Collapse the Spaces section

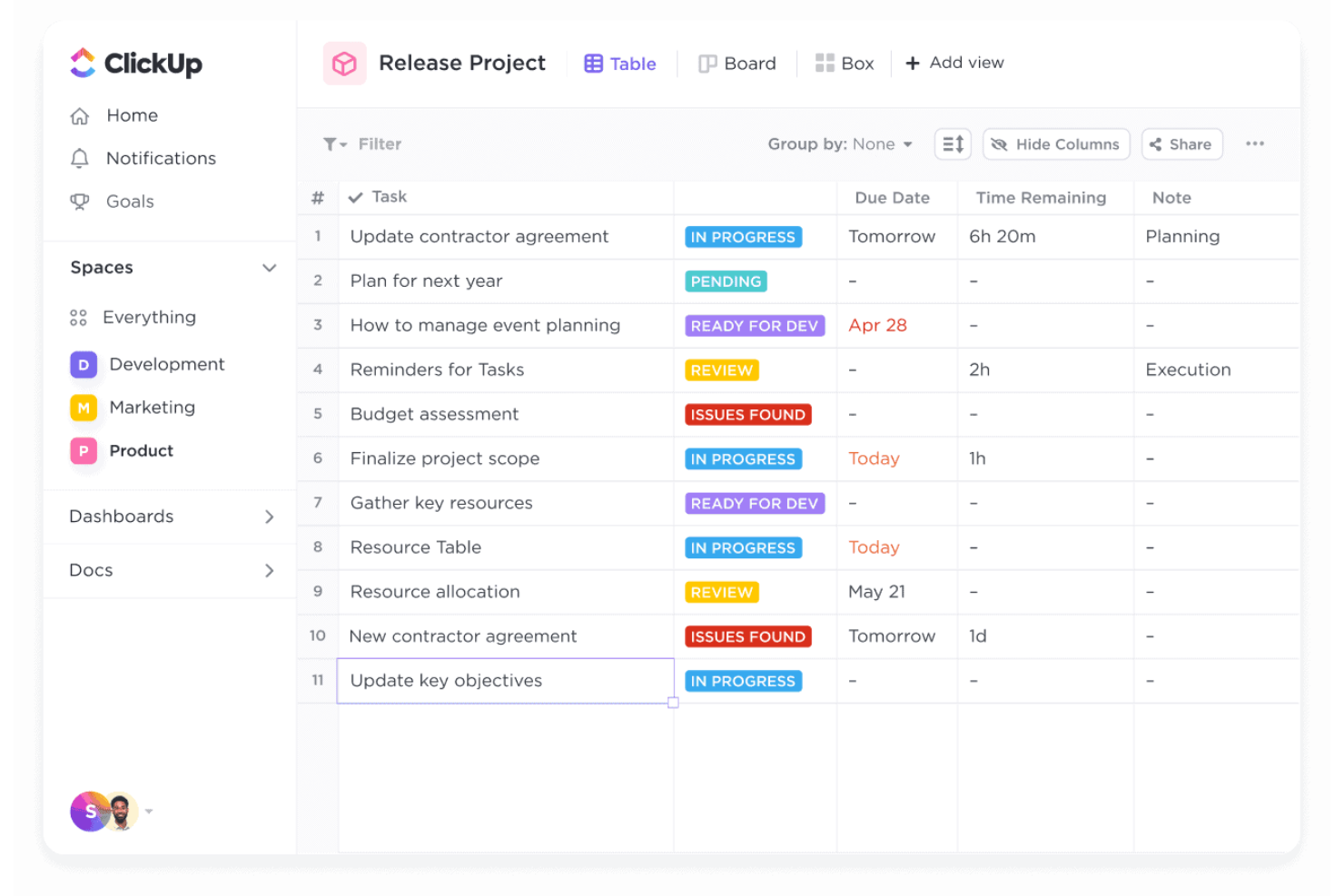pyautogui.click(x=269, y=267)
